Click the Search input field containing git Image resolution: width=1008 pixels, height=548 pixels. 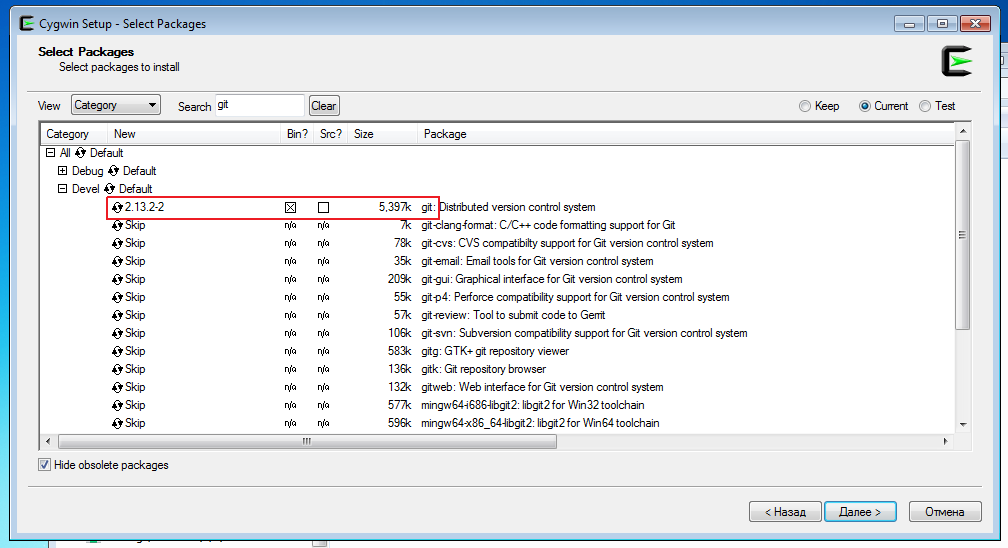pos(259,105)
